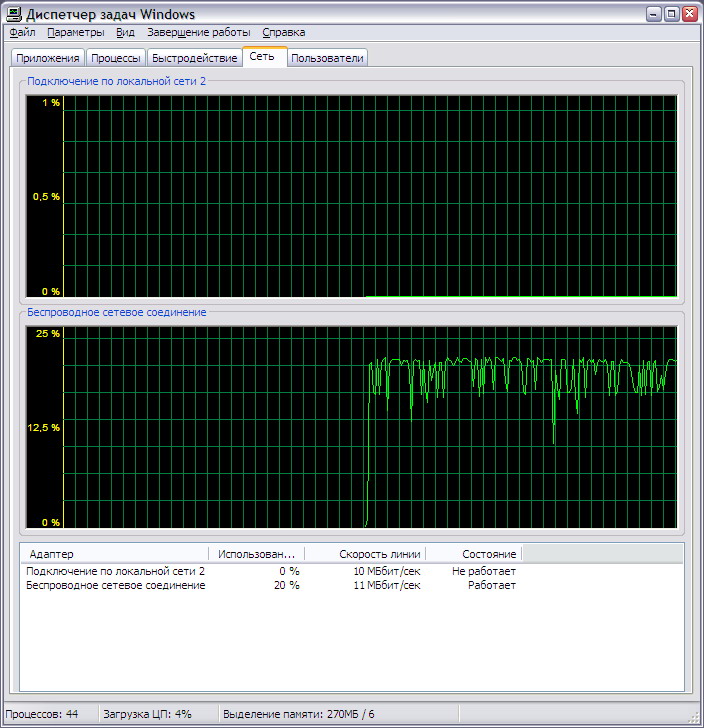Image resolution: width=704 pixels, height=728 pixels.
Task: Open the Файл menu
Action: coord(22,32)
